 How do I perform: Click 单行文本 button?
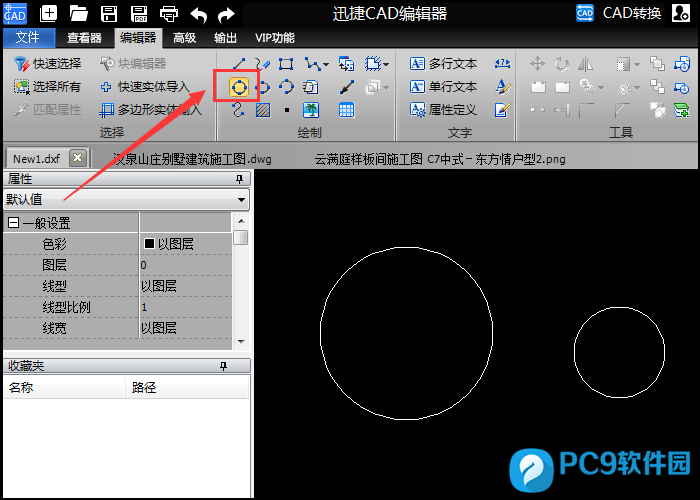pyautogui.click(x=443, y=87)
